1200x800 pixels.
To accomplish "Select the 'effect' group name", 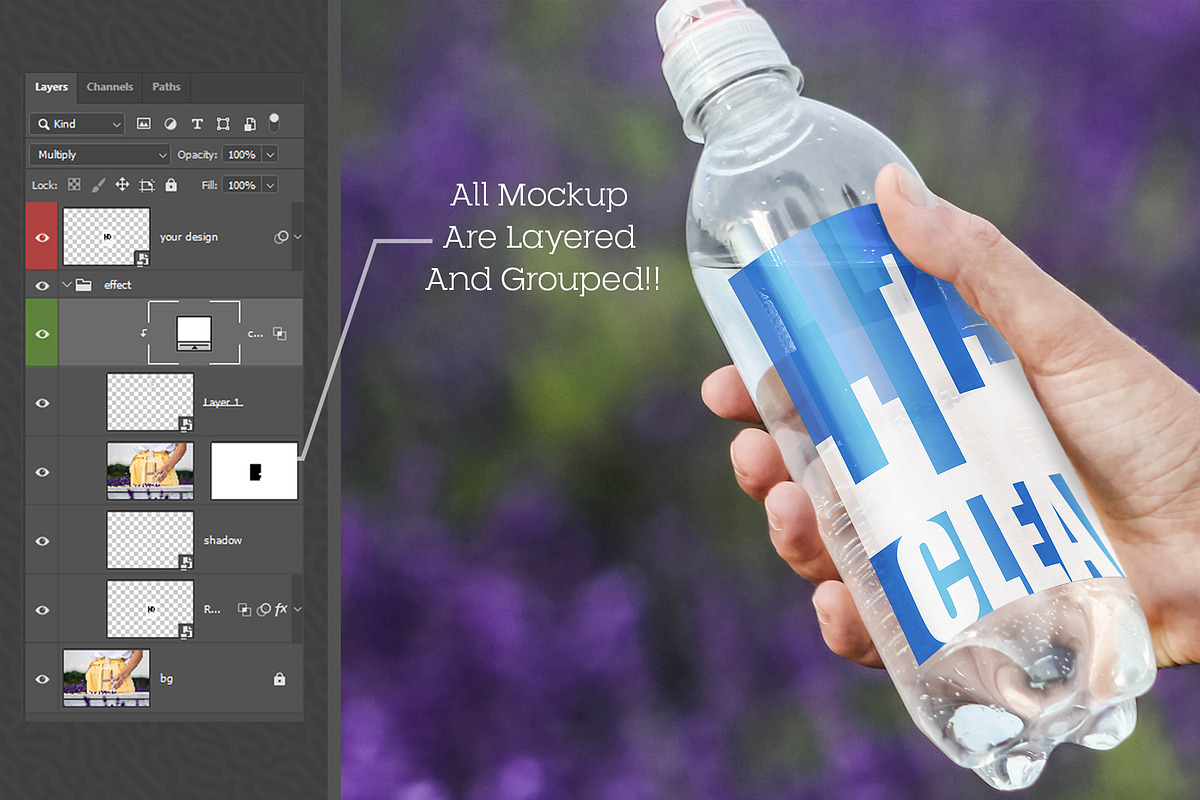I will 117,285.
